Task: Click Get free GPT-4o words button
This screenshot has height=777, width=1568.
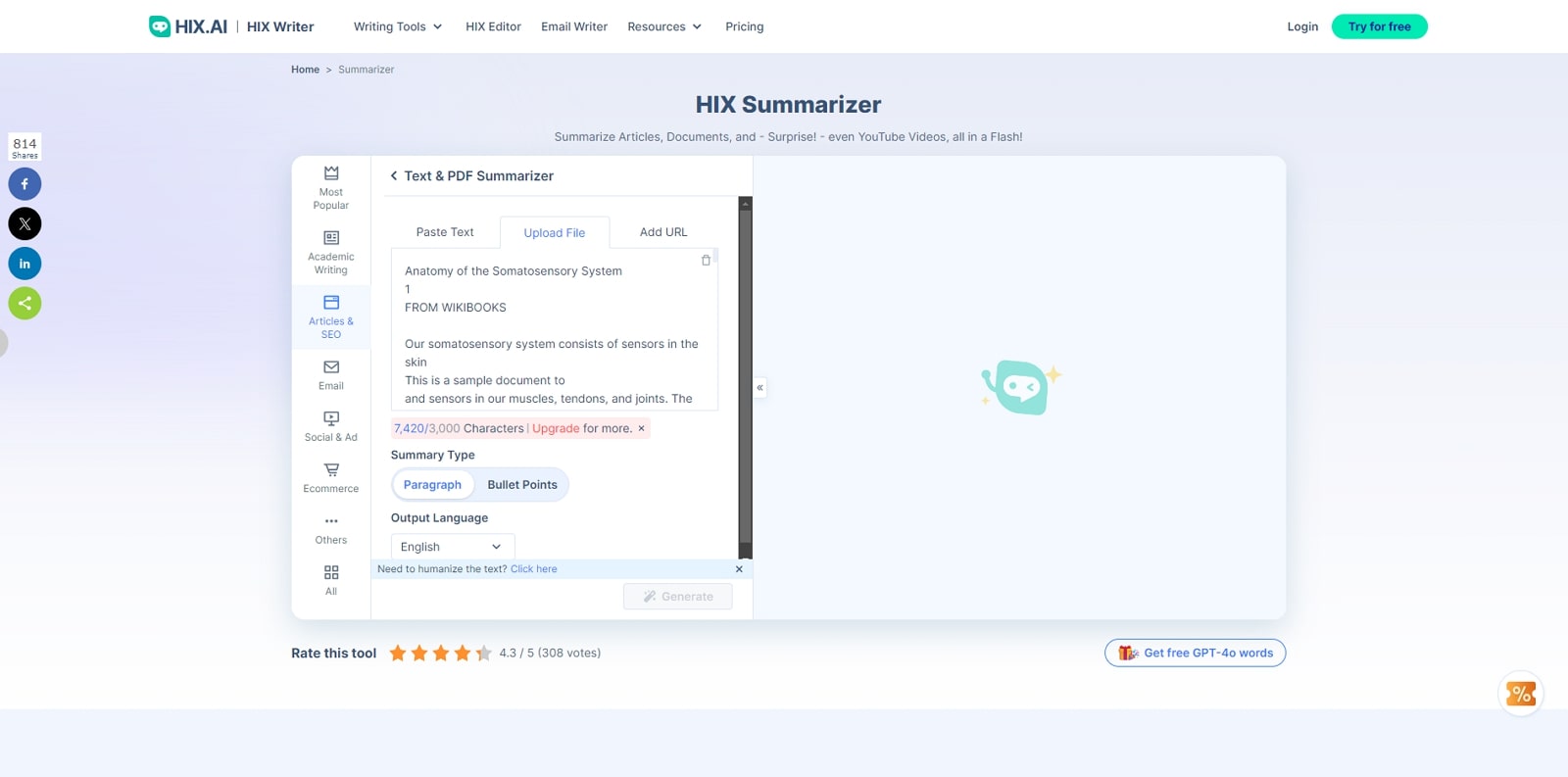Action: click(1195, 654)
